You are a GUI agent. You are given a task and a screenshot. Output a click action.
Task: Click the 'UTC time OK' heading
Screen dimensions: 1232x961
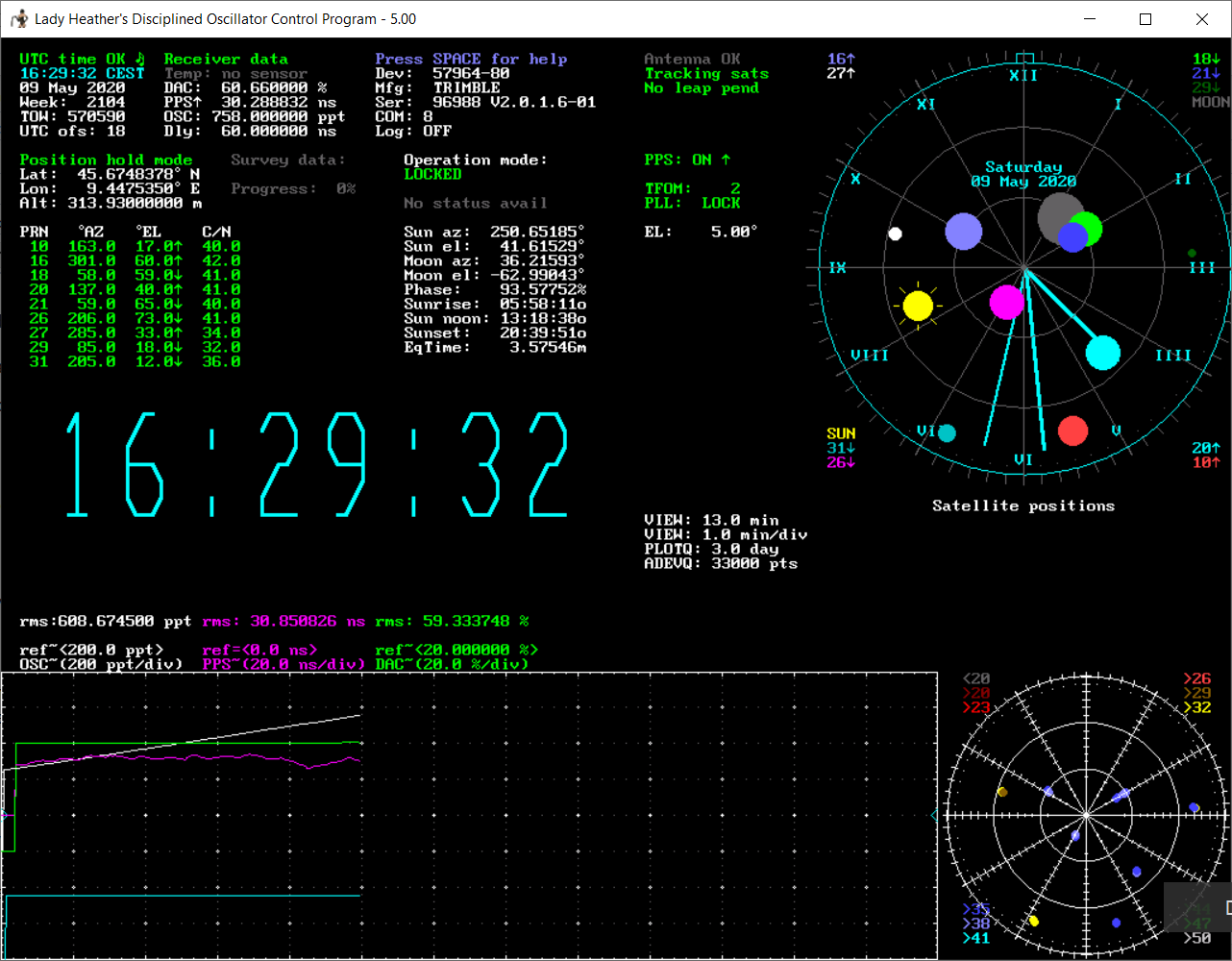(72, 60)
